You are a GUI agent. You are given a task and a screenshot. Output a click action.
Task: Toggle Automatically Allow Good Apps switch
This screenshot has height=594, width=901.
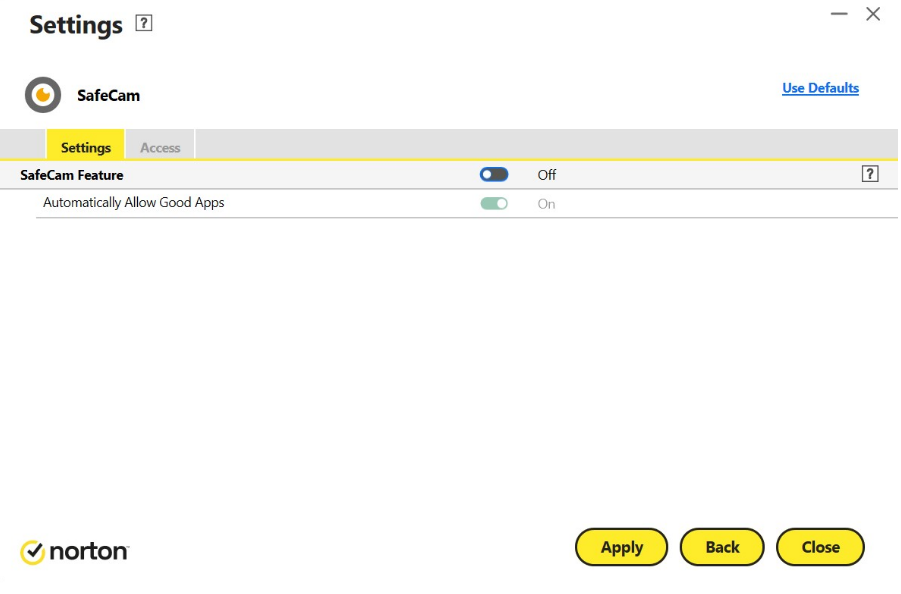[x=494, y=203]
